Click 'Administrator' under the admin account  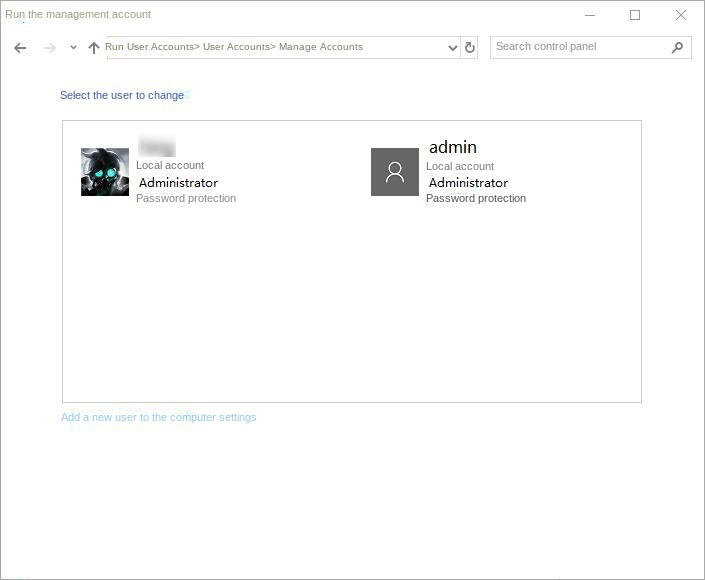click(x=469, y=183)
